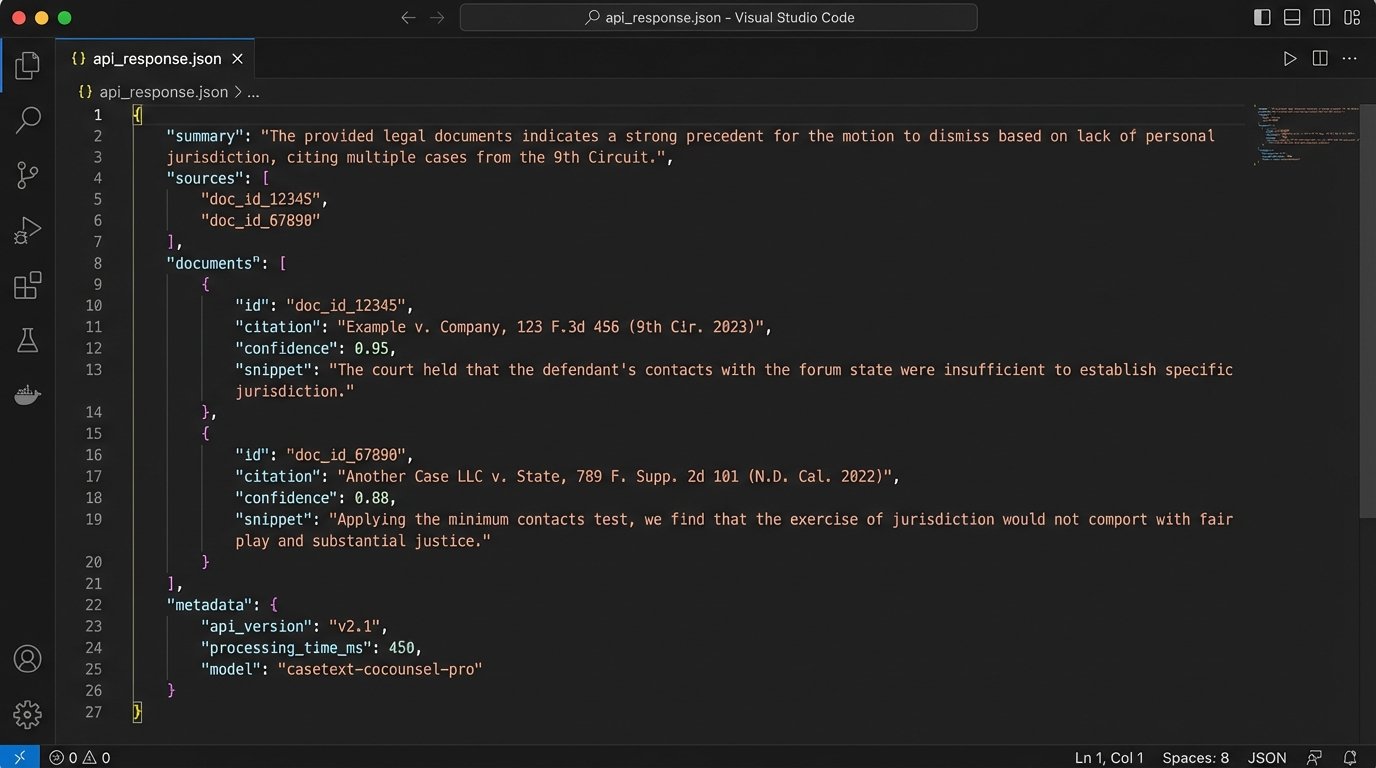Open the editor More Actions ellipsis menu
Image resolution: width=1376 pixels, height=768 pixels.
coord(1350,59)
